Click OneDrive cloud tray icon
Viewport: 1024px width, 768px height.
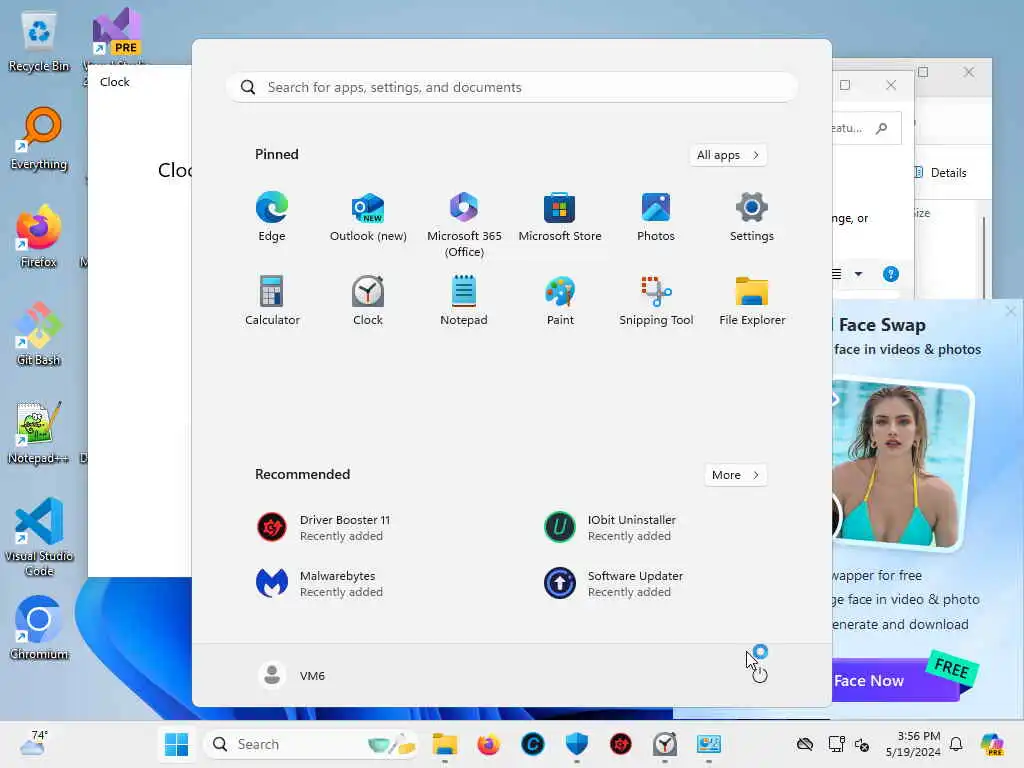coord(805,744)
